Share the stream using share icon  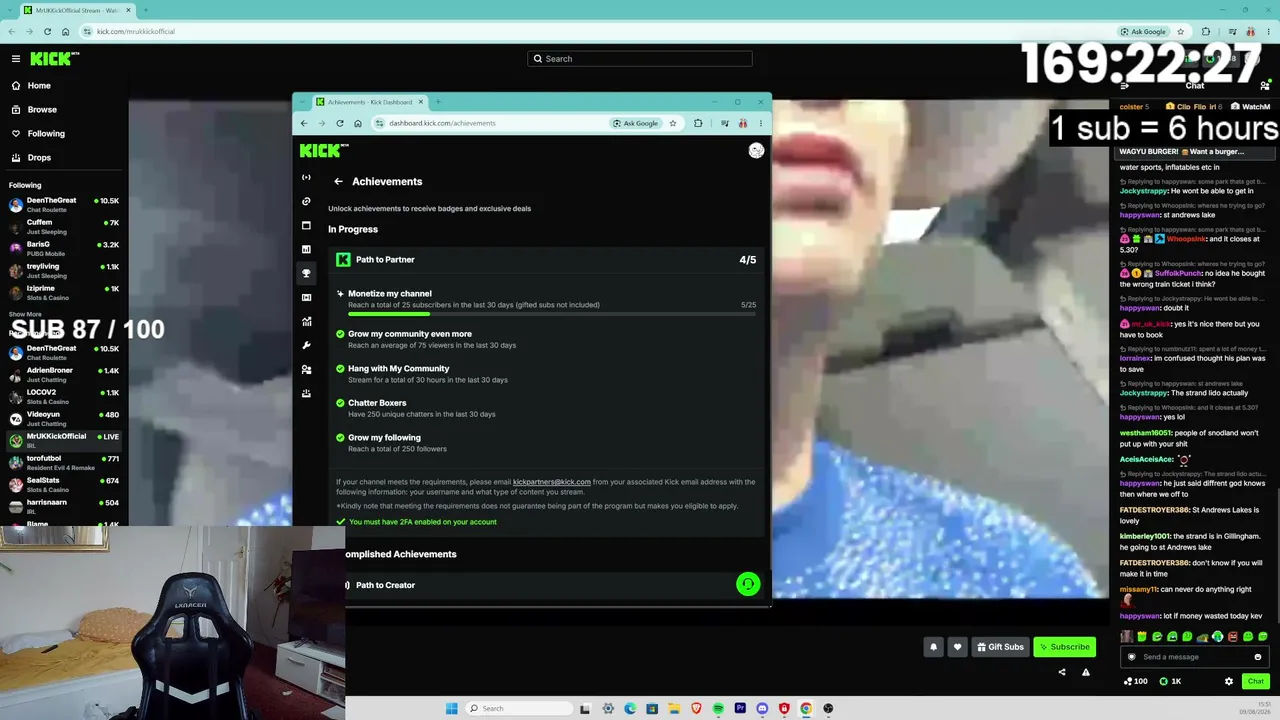point(1062,672)
